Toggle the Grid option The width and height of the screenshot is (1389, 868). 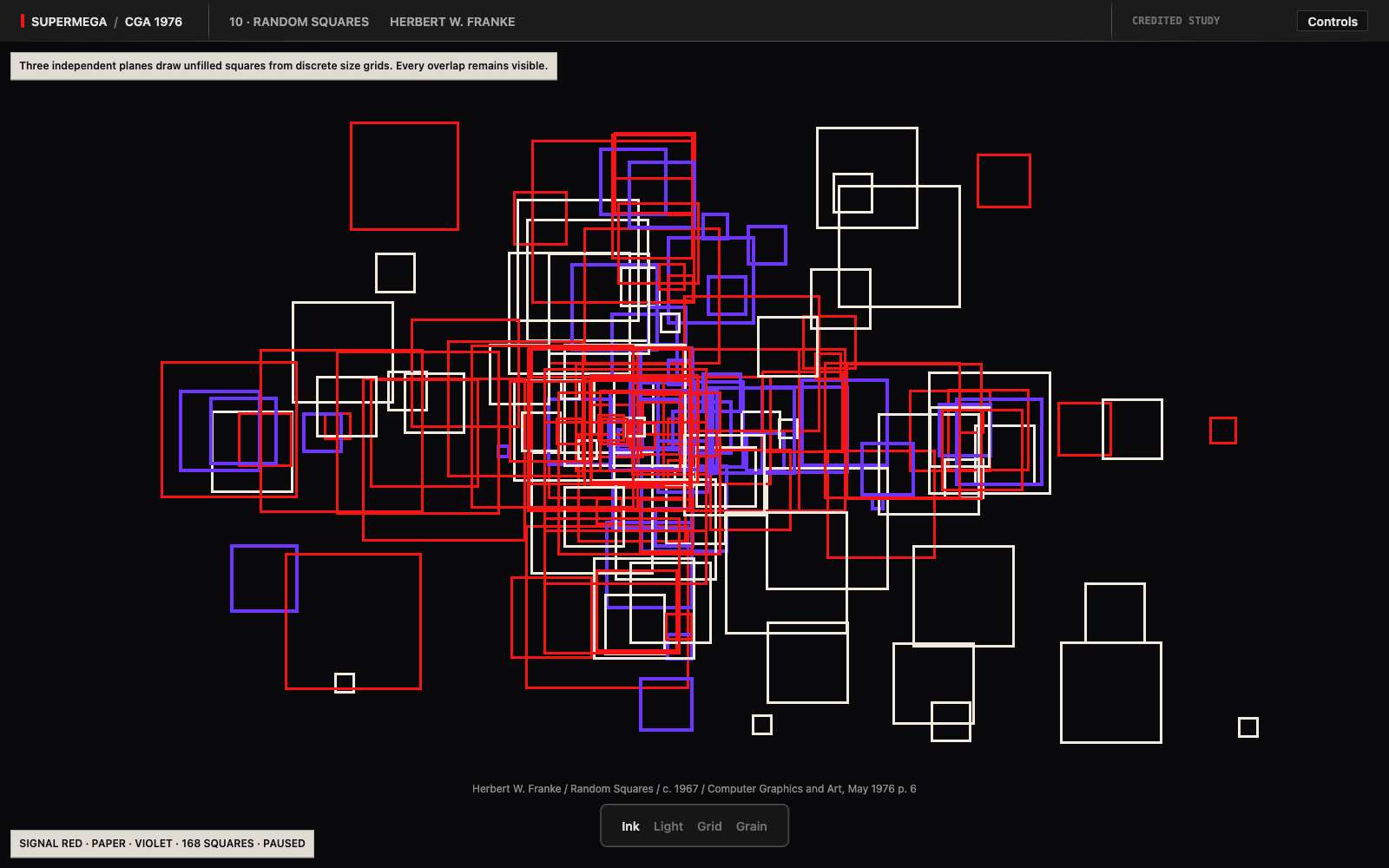(709, 826)
